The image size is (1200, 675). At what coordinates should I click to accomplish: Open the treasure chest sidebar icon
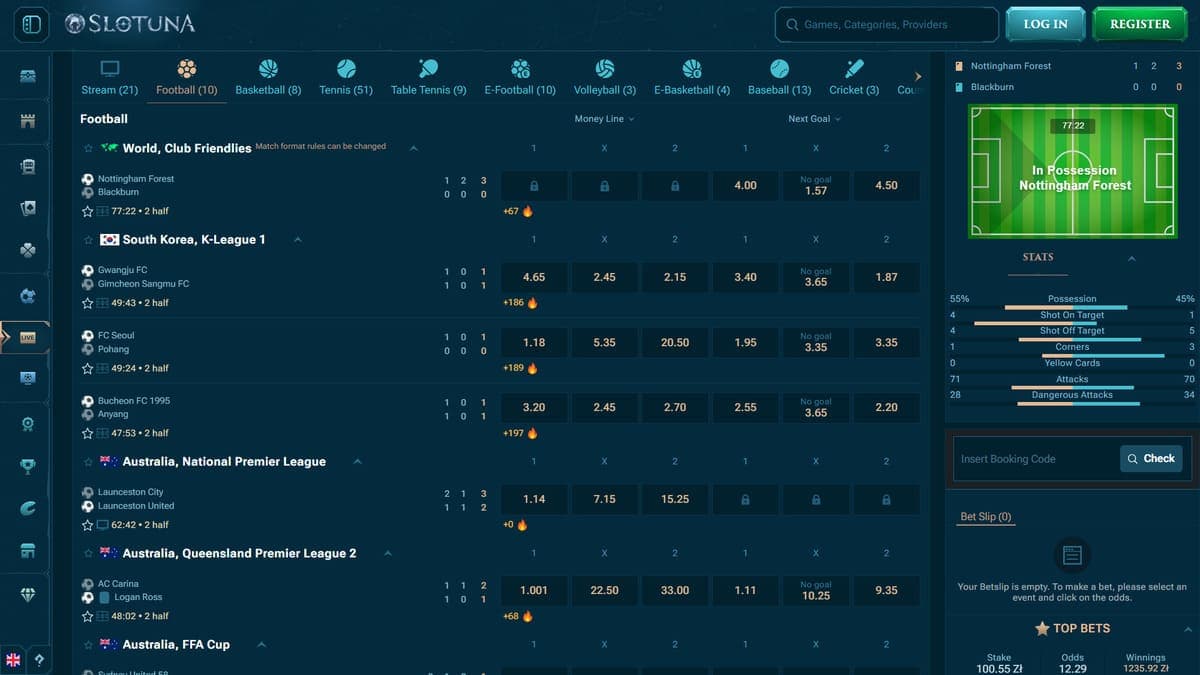[28, 77]
